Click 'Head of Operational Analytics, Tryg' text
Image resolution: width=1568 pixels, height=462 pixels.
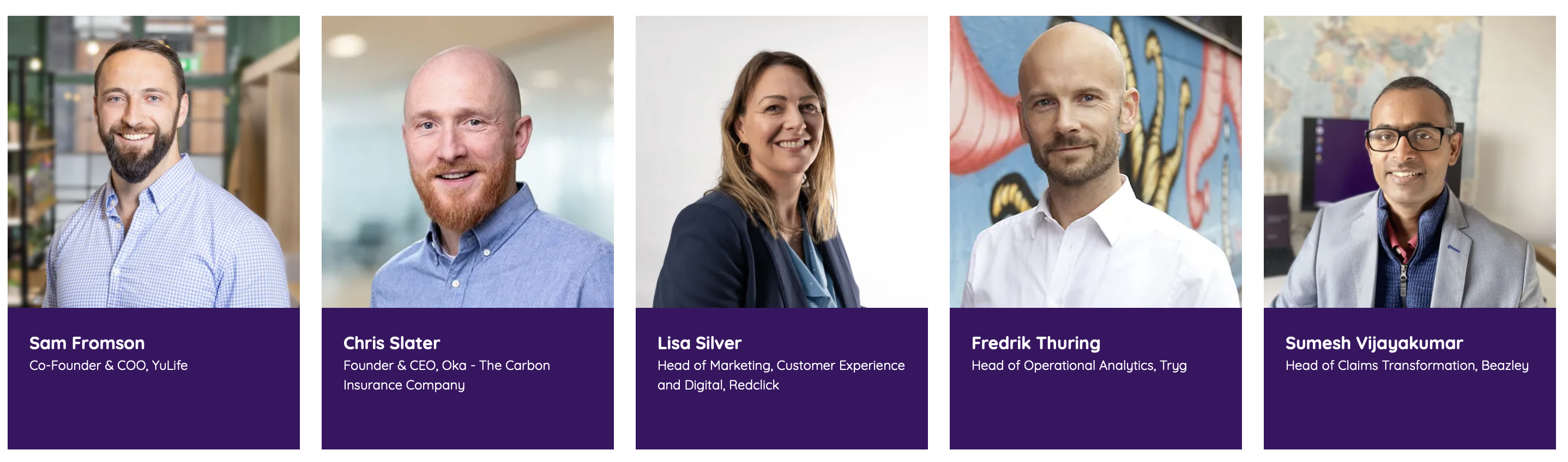1078,366
